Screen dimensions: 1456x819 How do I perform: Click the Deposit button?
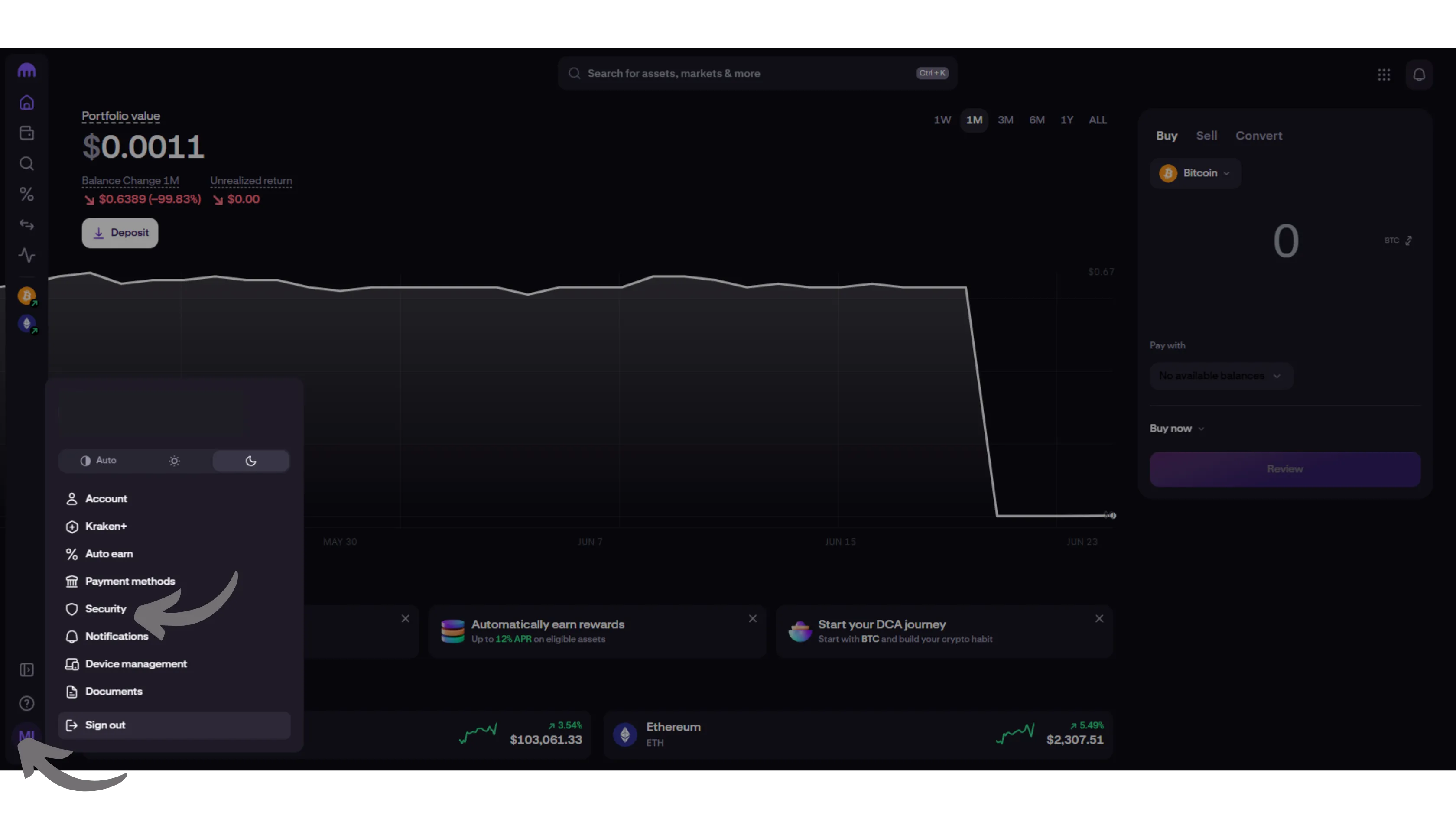(x=120, y=233)
